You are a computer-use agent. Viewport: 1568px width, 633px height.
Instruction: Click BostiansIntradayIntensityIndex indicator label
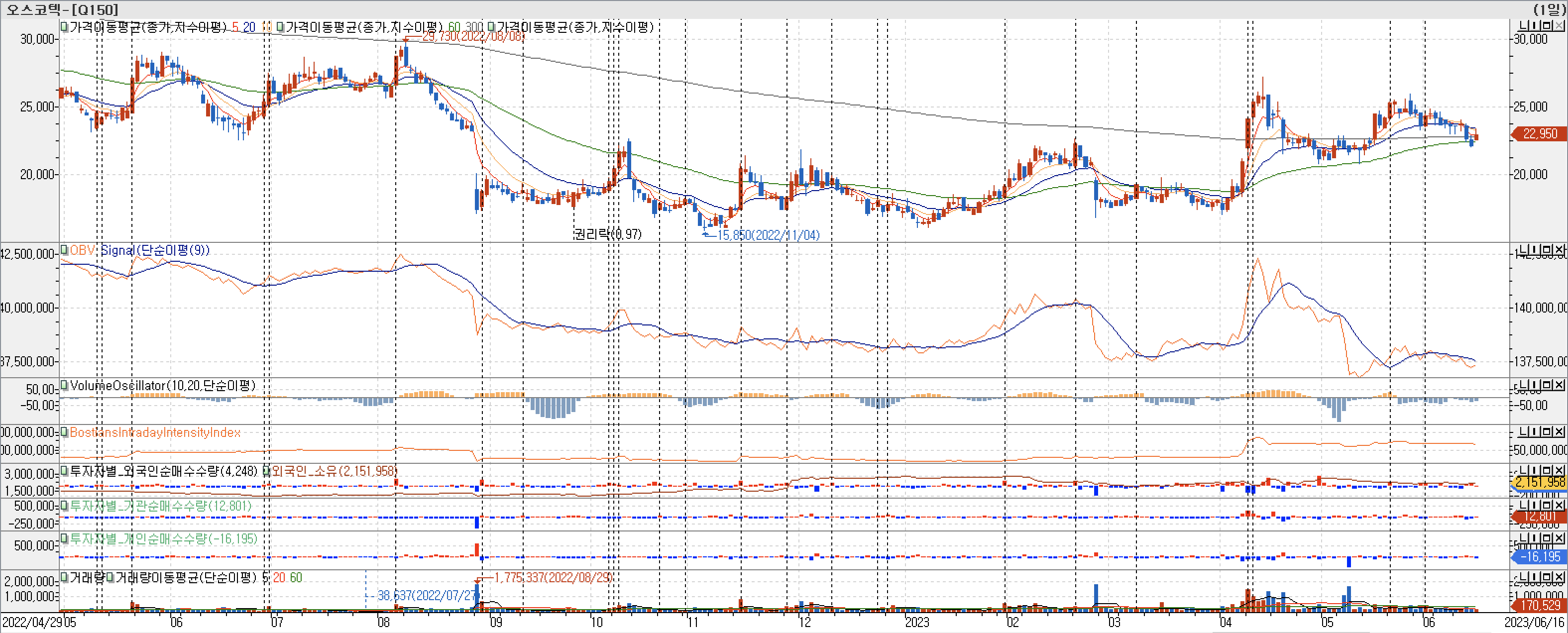tap(155, 432)
